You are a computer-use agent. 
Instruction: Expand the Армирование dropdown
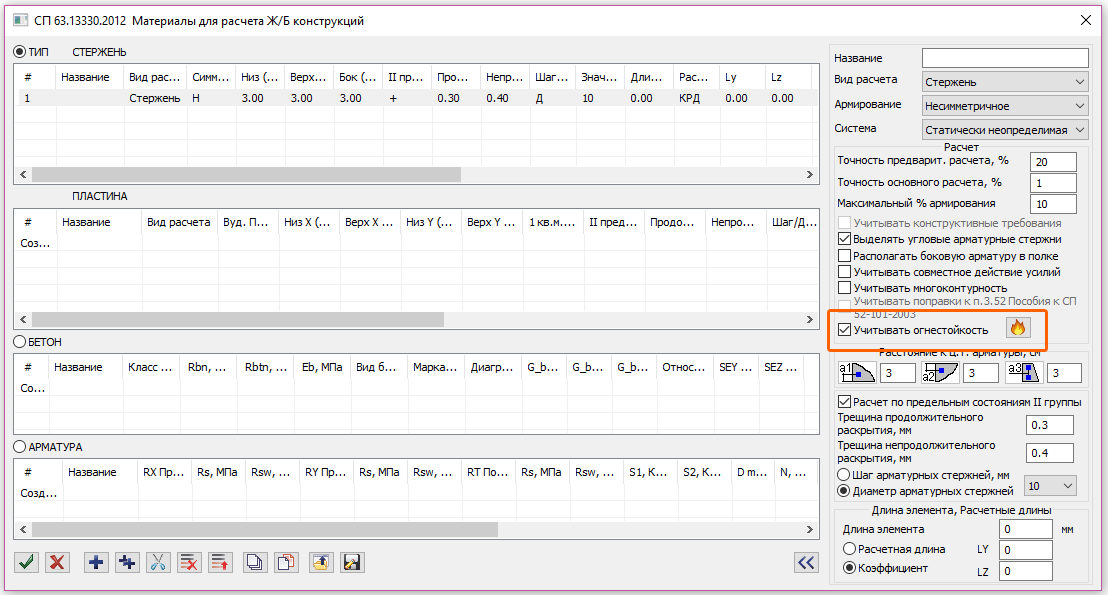(x=1005, y=105)
